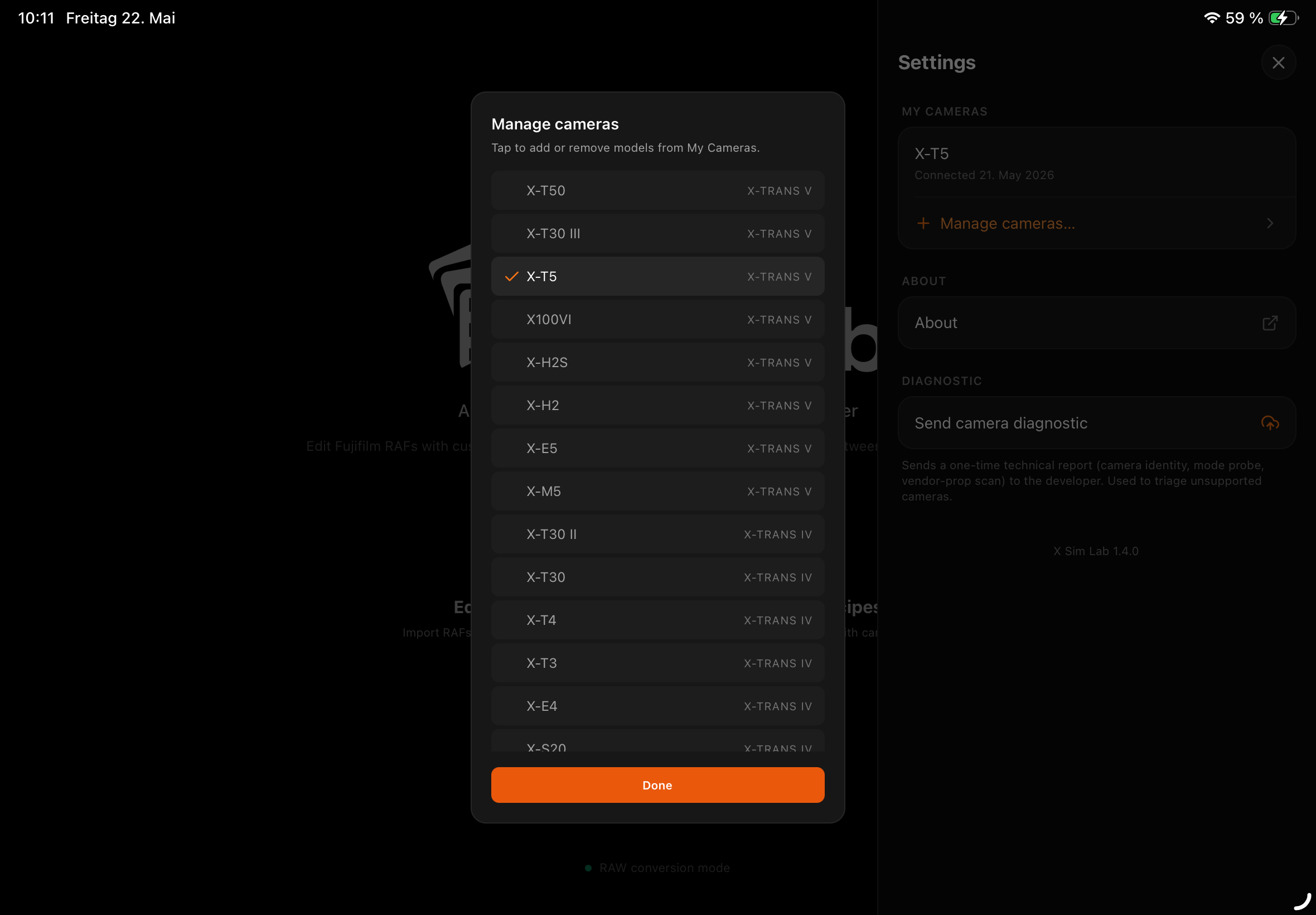Image resolution: width=1316 pixels, height=915 pixels.
Task: Select X100VI in the camera list
Action: point(657,319)
